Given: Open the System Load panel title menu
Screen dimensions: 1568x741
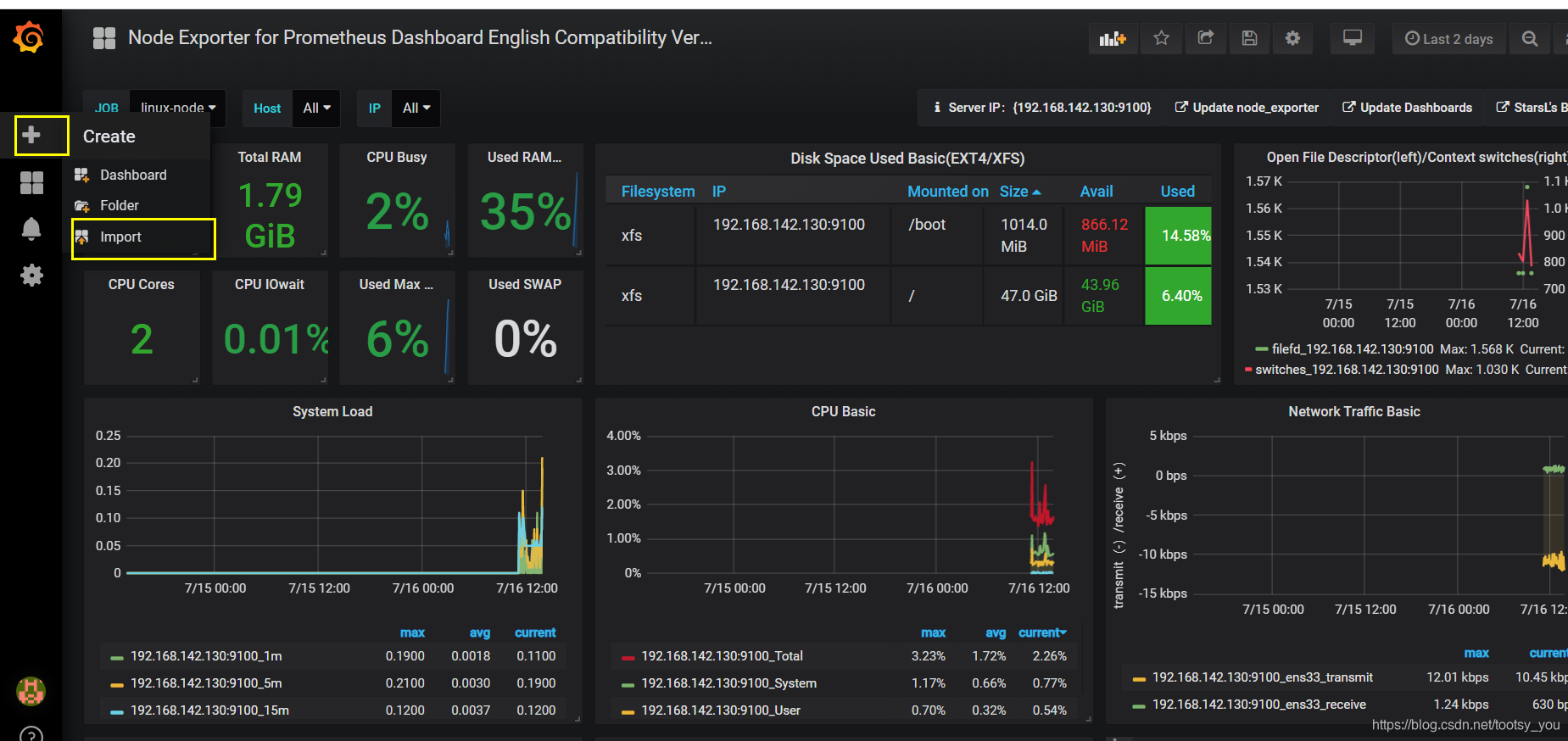Looking at the screenshot, I should click(332, 411).
